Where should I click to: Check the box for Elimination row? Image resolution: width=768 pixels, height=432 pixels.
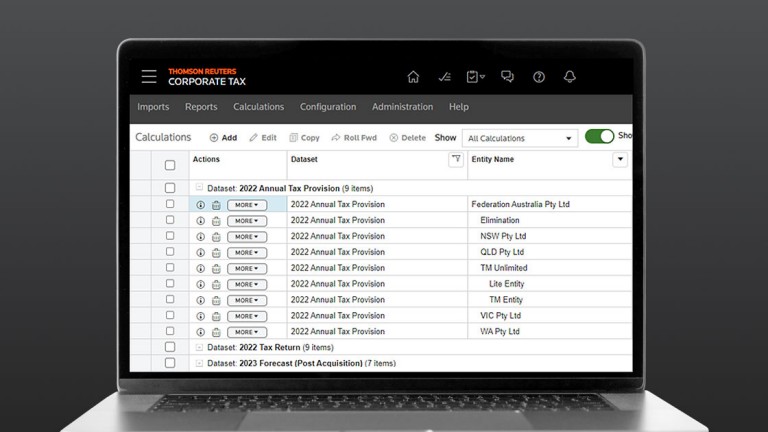click(x=170, y=220)
